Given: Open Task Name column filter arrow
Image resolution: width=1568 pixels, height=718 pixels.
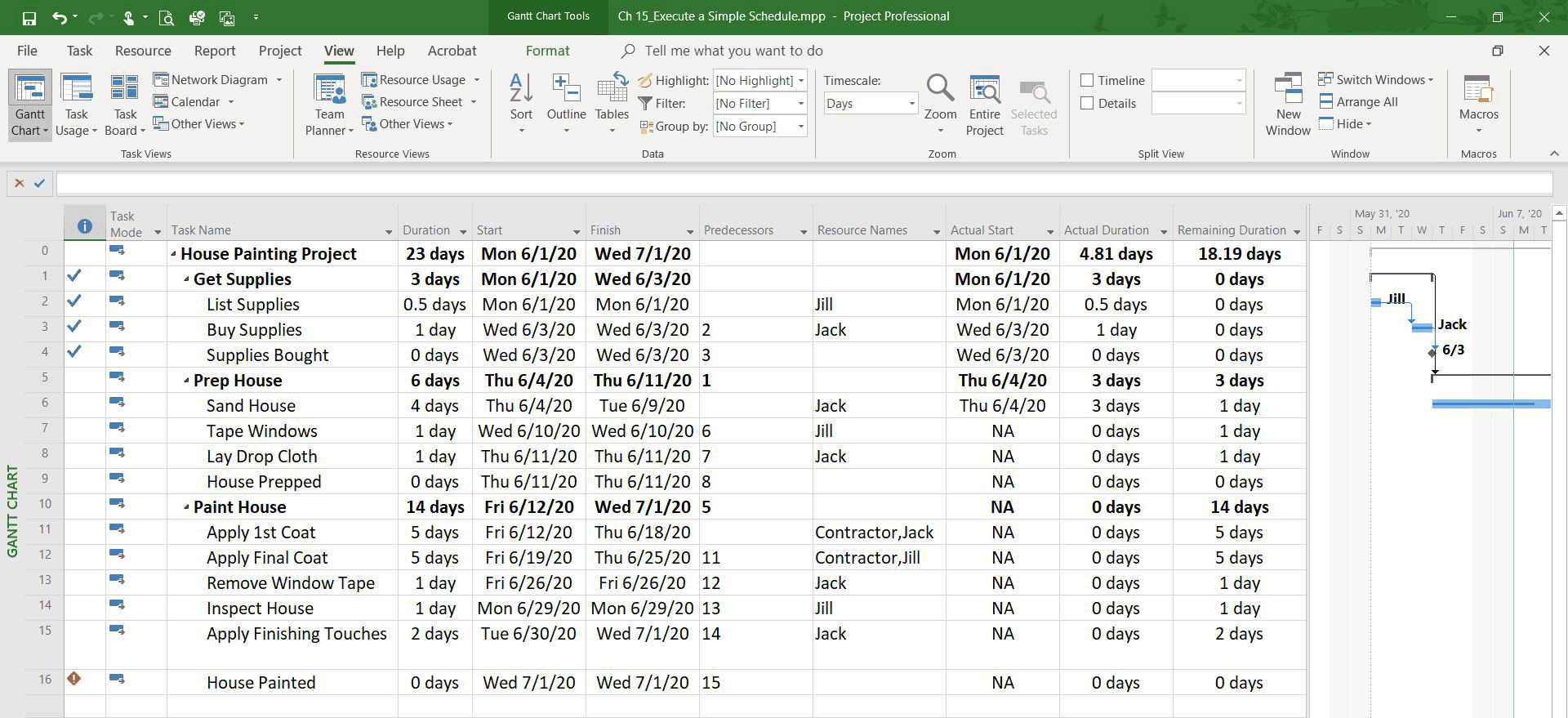Looking at the screenshot, I should tap(389, 232).
